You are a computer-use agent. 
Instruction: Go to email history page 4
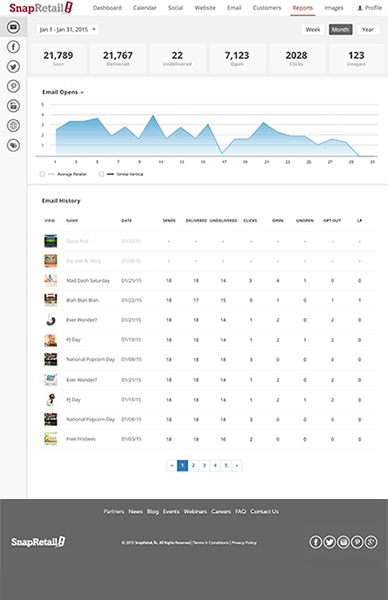tap(215, 465)
